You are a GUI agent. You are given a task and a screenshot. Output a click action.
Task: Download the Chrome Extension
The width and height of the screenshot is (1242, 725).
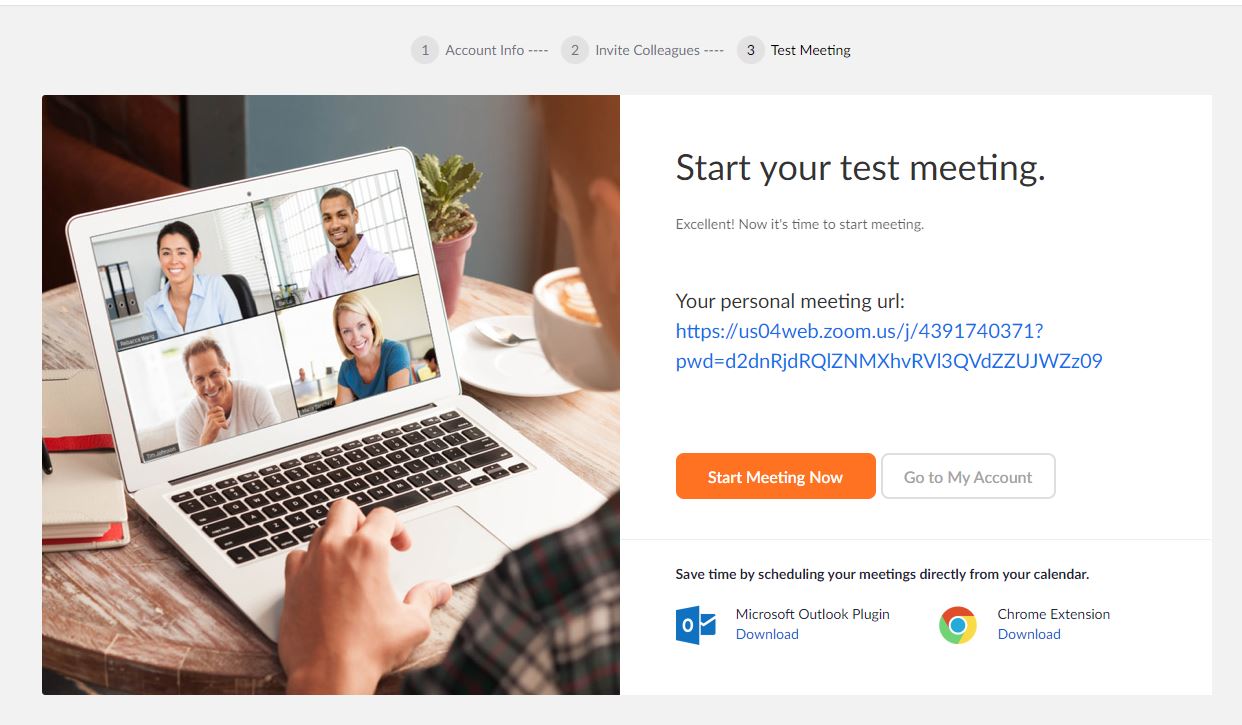[x=1029, y=634]
